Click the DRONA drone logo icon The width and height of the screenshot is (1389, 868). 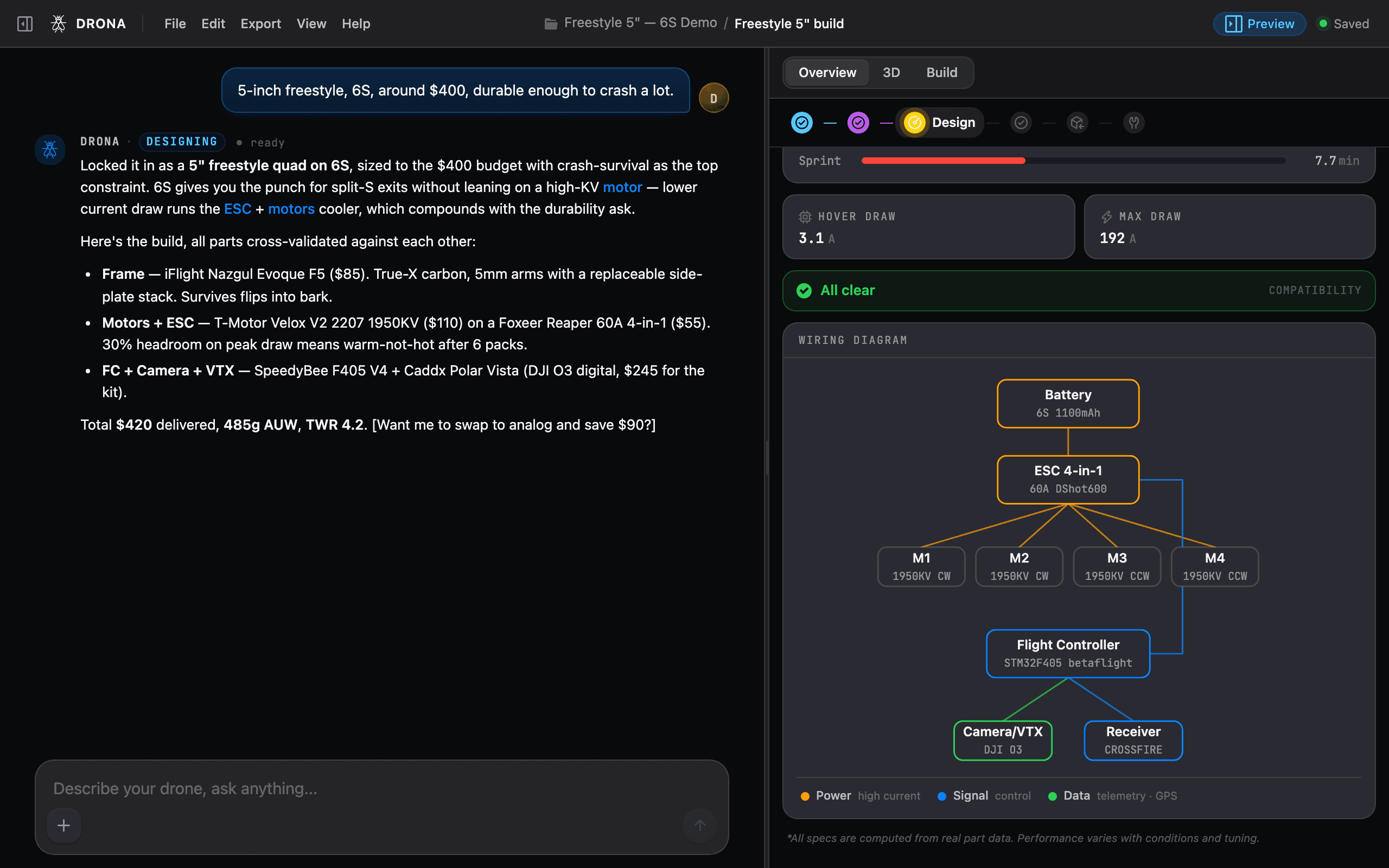(x=58, y=23)
